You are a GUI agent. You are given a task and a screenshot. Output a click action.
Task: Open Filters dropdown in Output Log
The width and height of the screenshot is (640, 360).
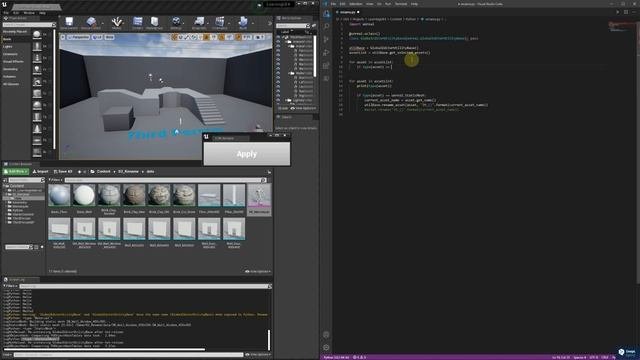pyautogui.click(x=11, y=286)
